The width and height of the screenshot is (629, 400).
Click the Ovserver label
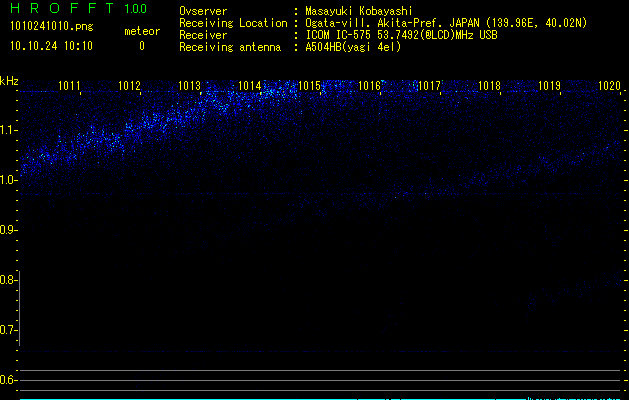(x=203, y=11)
